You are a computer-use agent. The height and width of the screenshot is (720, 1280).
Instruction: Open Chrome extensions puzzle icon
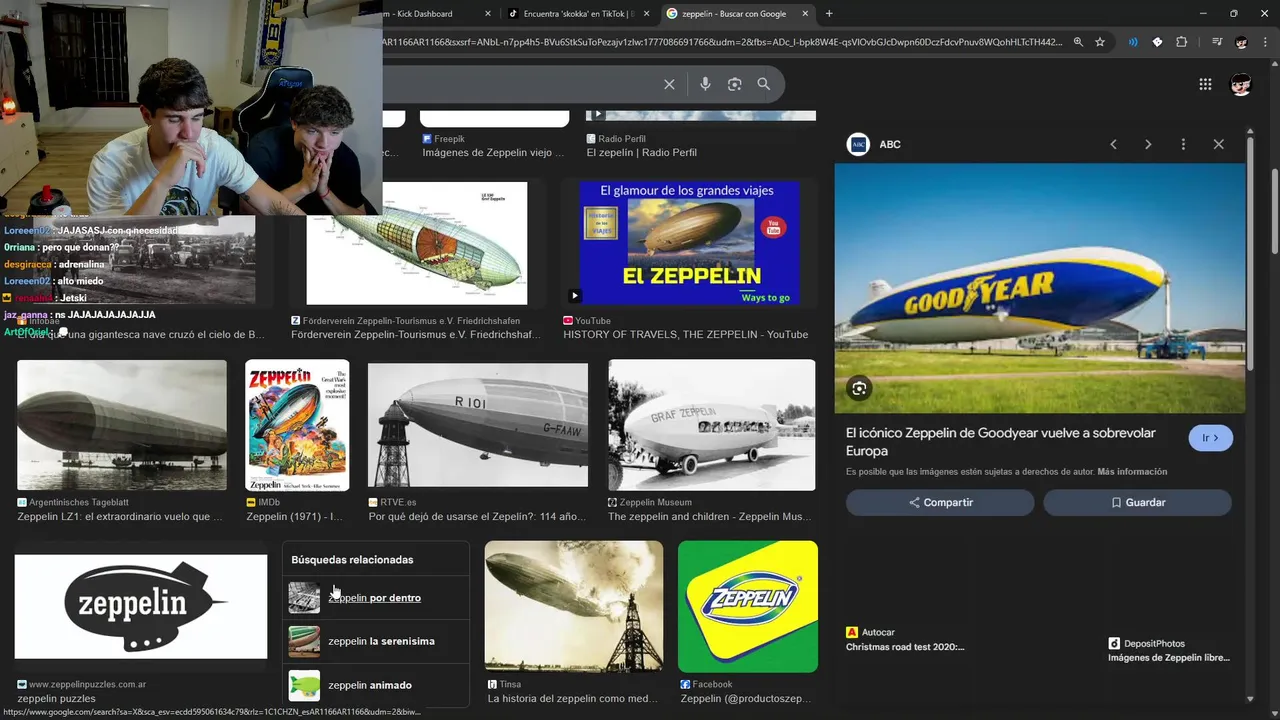point(1181,42)
